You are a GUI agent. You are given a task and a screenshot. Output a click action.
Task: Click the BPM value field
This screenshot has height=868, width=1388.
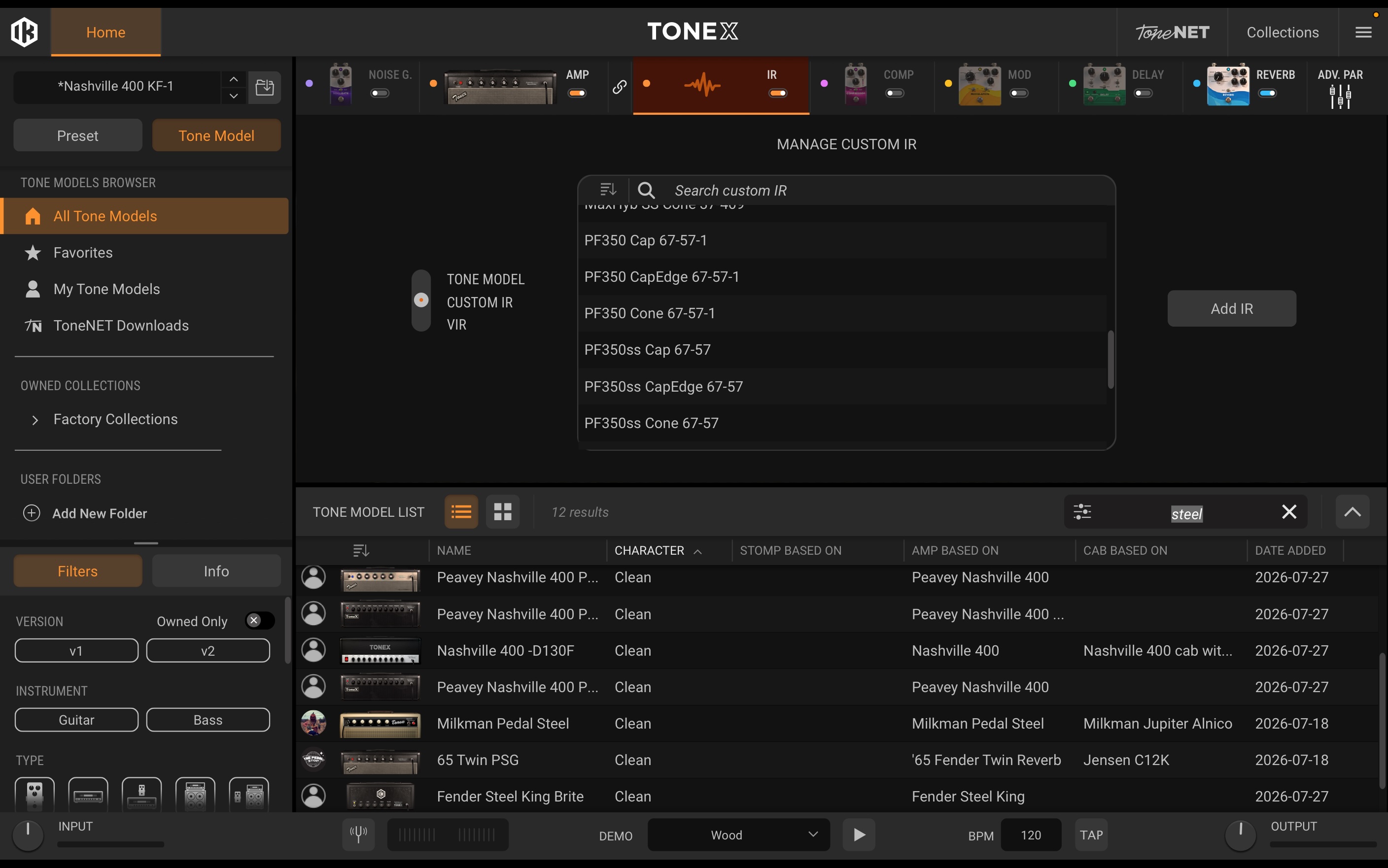(1031, 835)
